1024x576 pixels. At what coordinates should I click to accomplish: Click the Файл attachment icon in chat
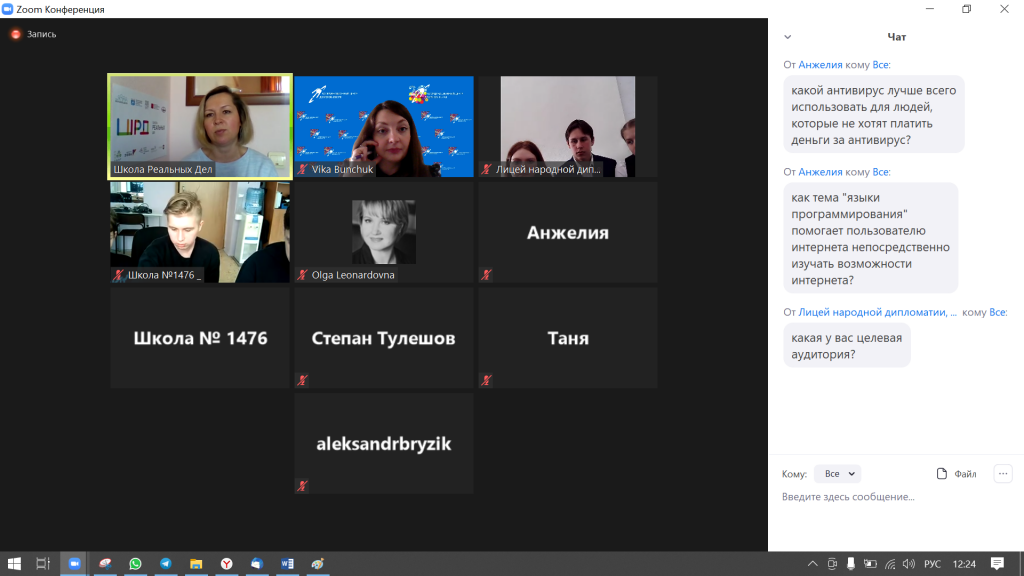941,474
